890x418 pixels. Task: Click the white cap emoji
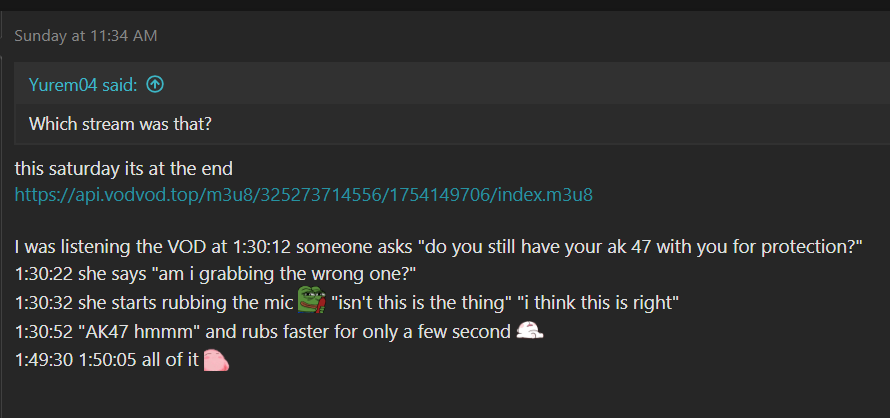tap(530, 330)
